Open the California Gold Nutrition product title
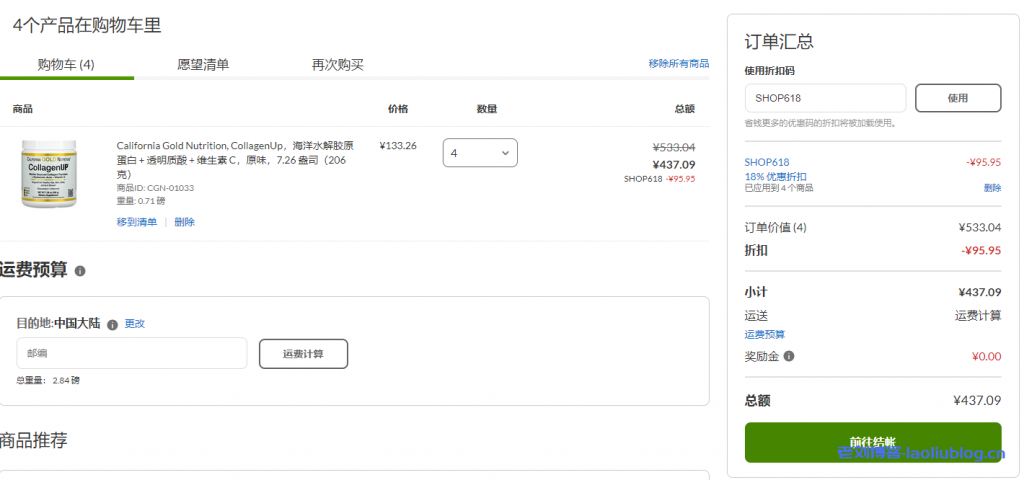The height and width of the screenshot is (480, 1024). 234,159
